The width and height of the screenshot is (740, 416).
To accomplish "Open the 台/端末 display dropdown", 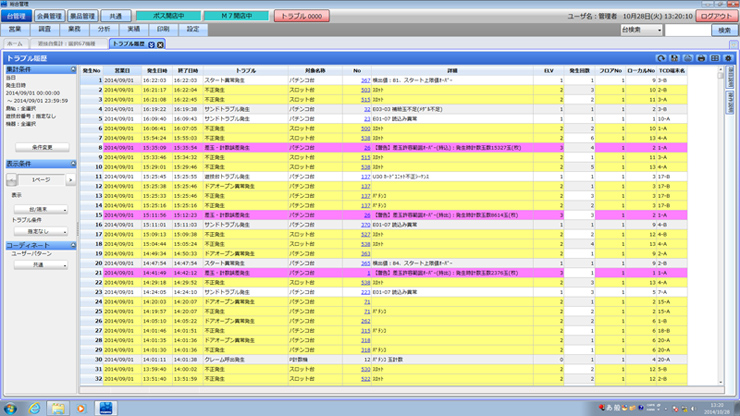I will 41,209.
